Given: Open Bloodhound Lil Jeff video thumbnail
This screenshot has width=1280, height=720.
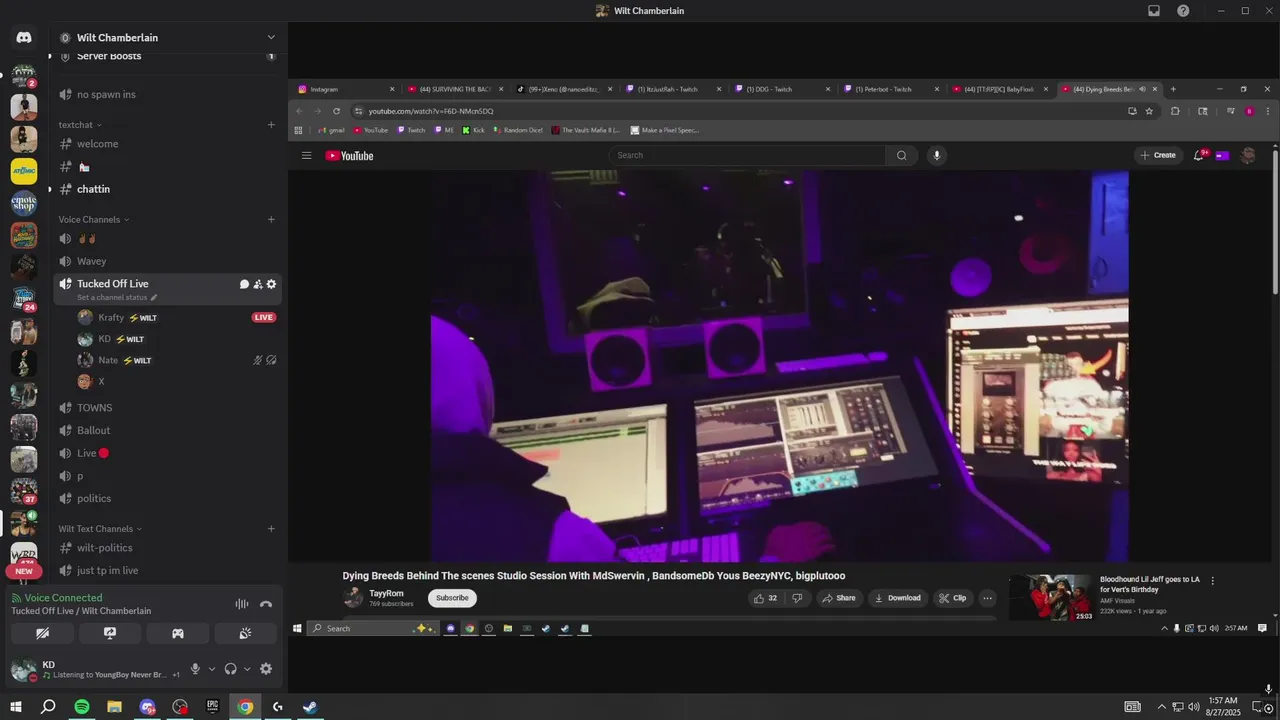Looking at the screenshot, I should 1051,597.
